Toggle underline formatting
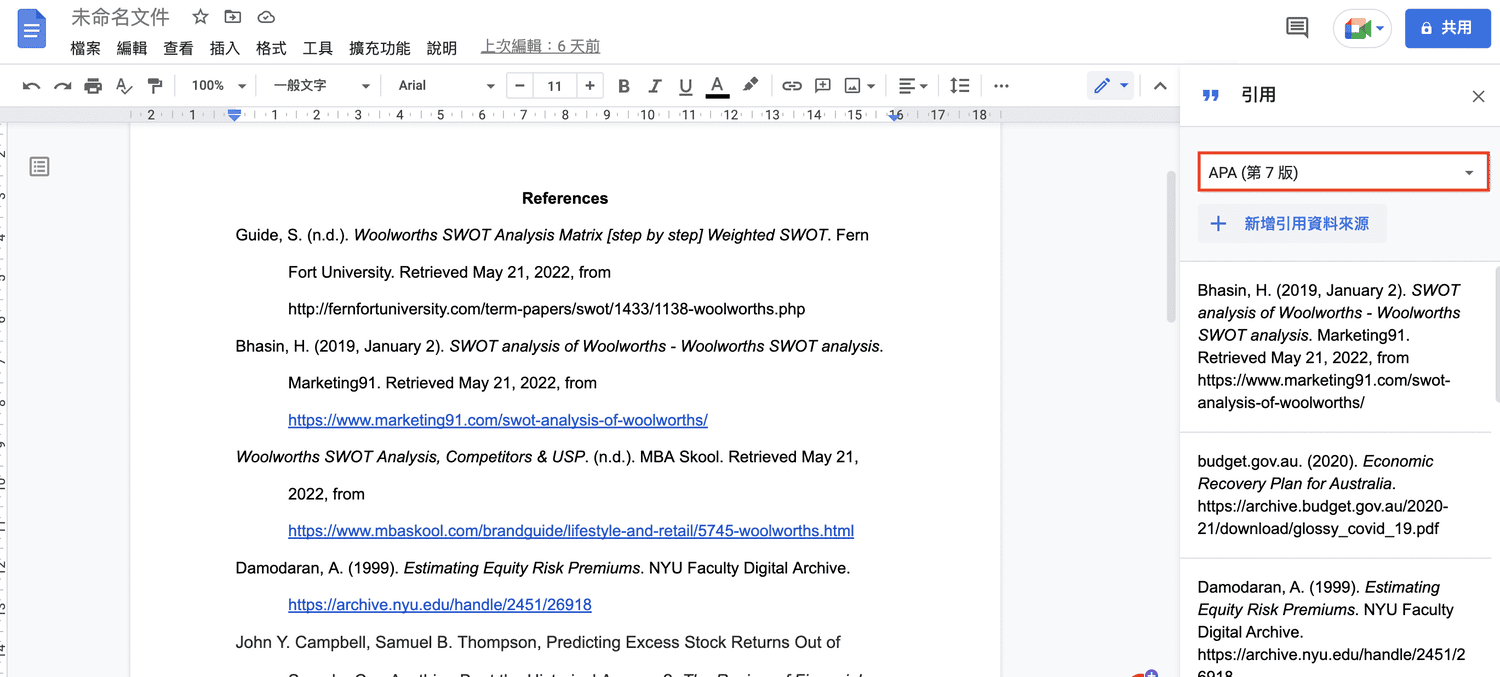Viewport: 1500px width, 677px height. click(x=686, y=86)
